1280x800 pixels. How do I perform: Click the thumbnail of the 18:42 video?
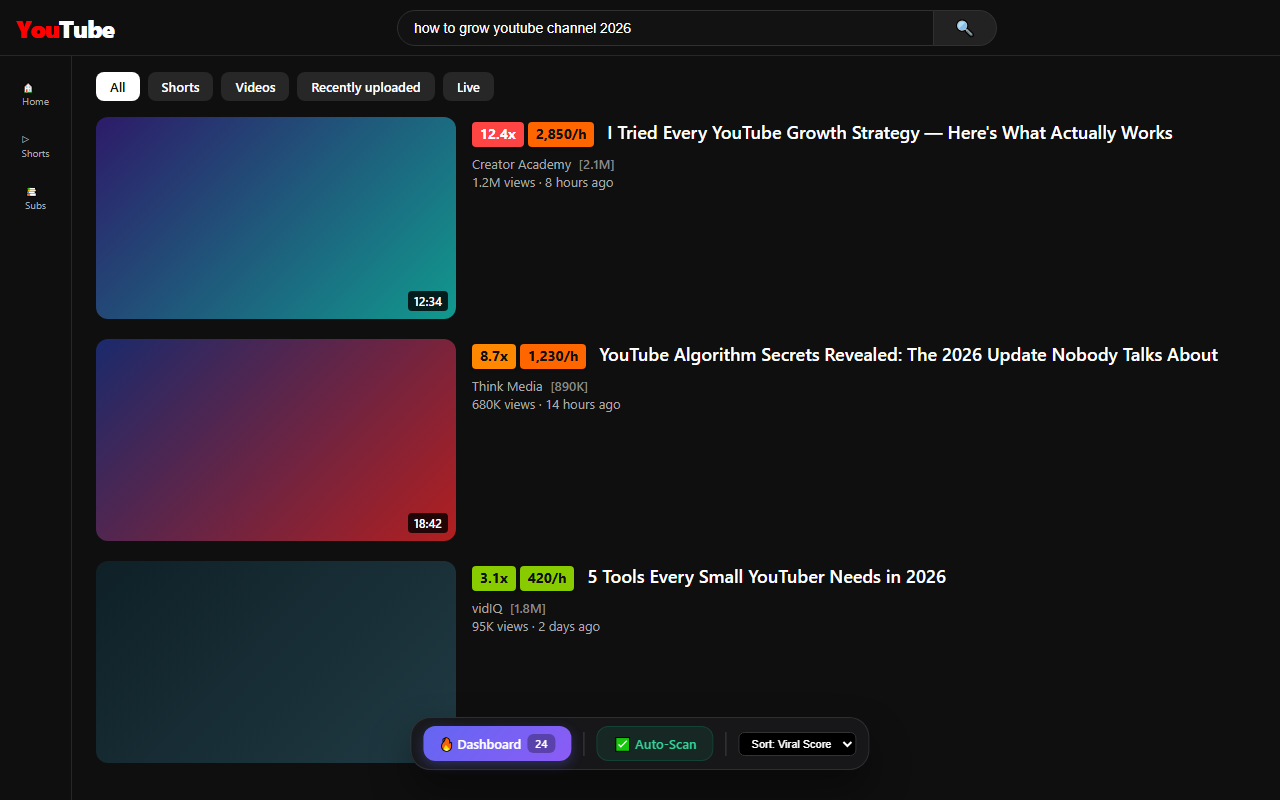[x=275, y=440]
